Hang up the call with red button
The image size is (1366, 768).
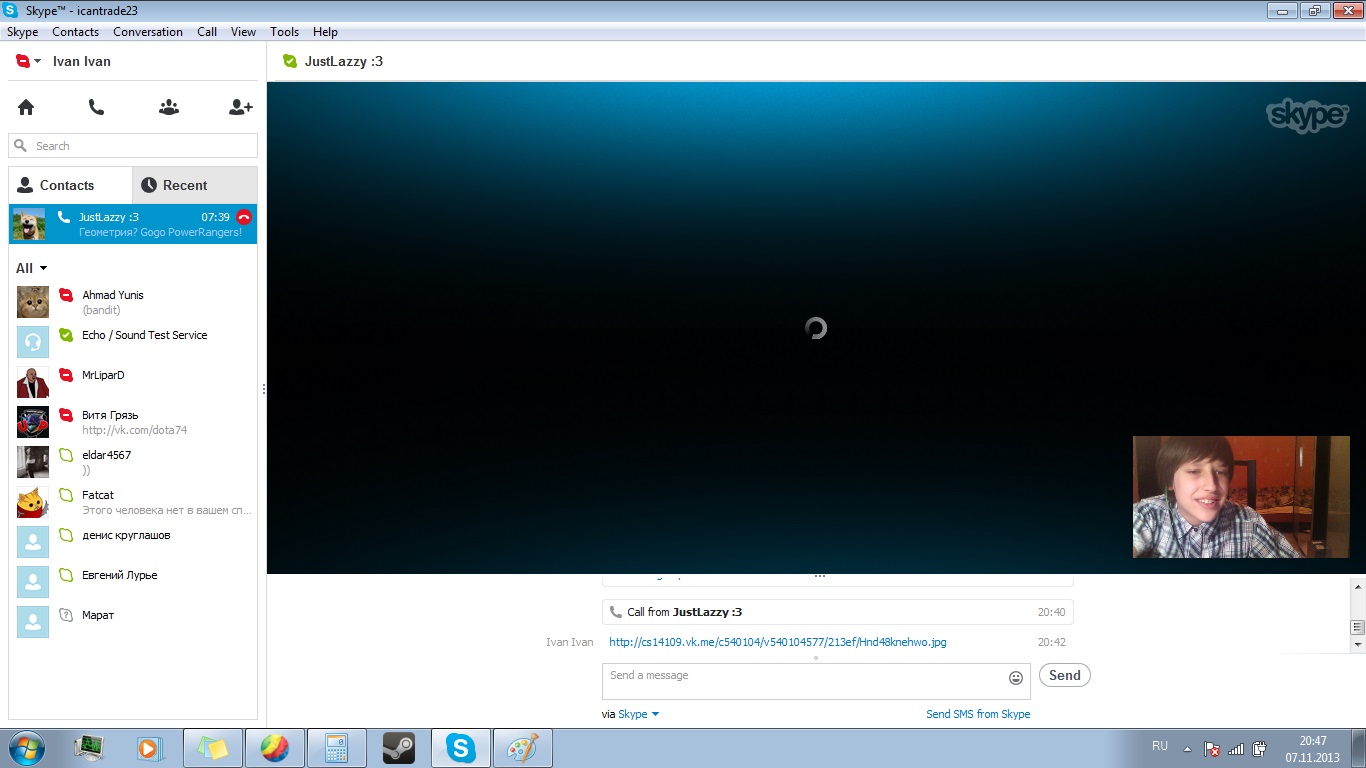point(244,217)
